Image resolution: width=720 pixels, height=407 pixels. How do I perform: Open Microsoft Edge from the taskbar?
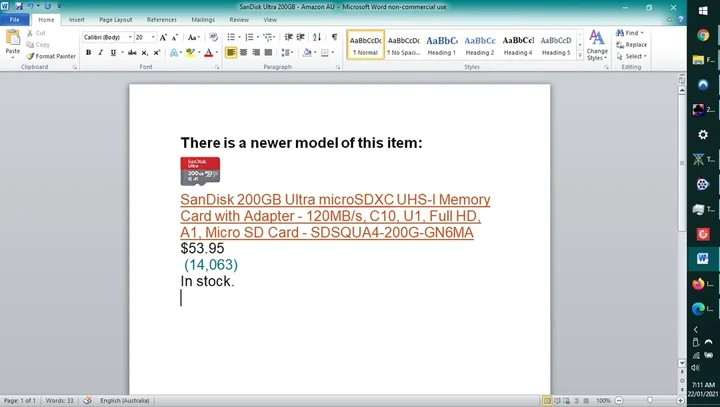coord(698,309)
